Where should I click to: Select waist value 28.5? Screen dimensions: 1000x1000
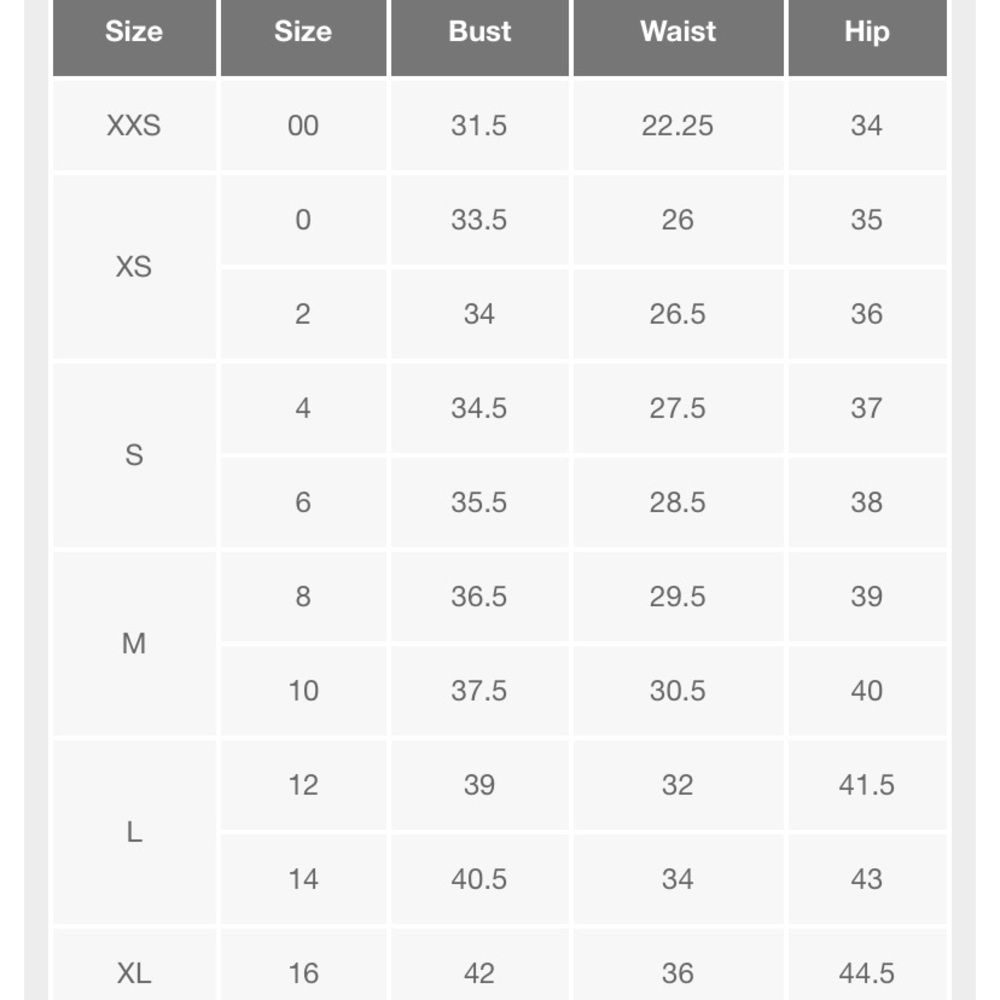click(x=678, y=502)
